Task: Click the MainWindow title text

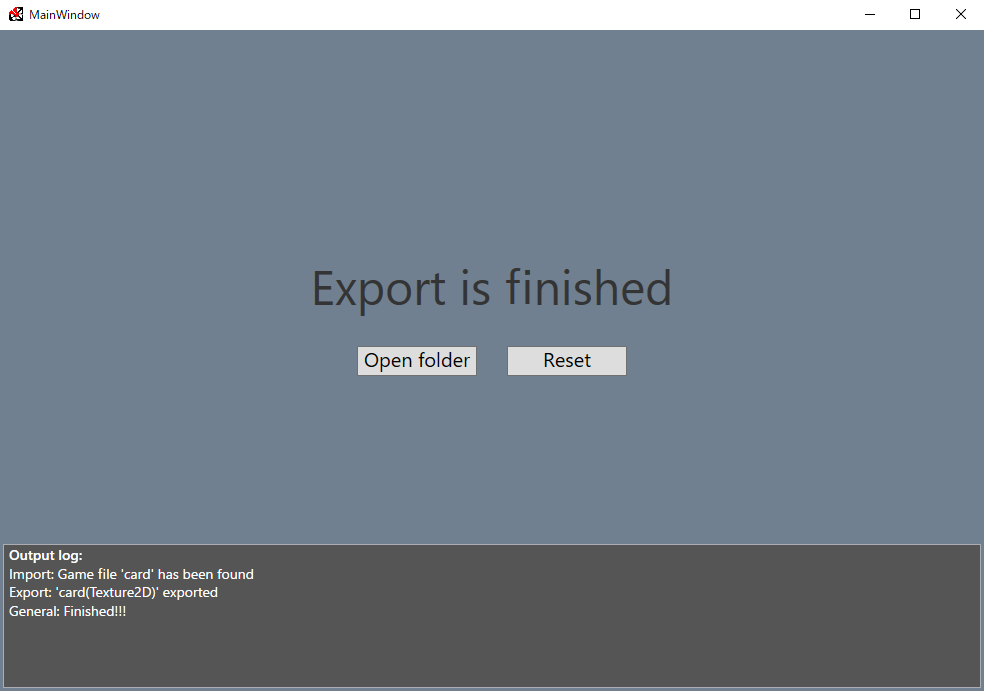Action: click(64, 14)
